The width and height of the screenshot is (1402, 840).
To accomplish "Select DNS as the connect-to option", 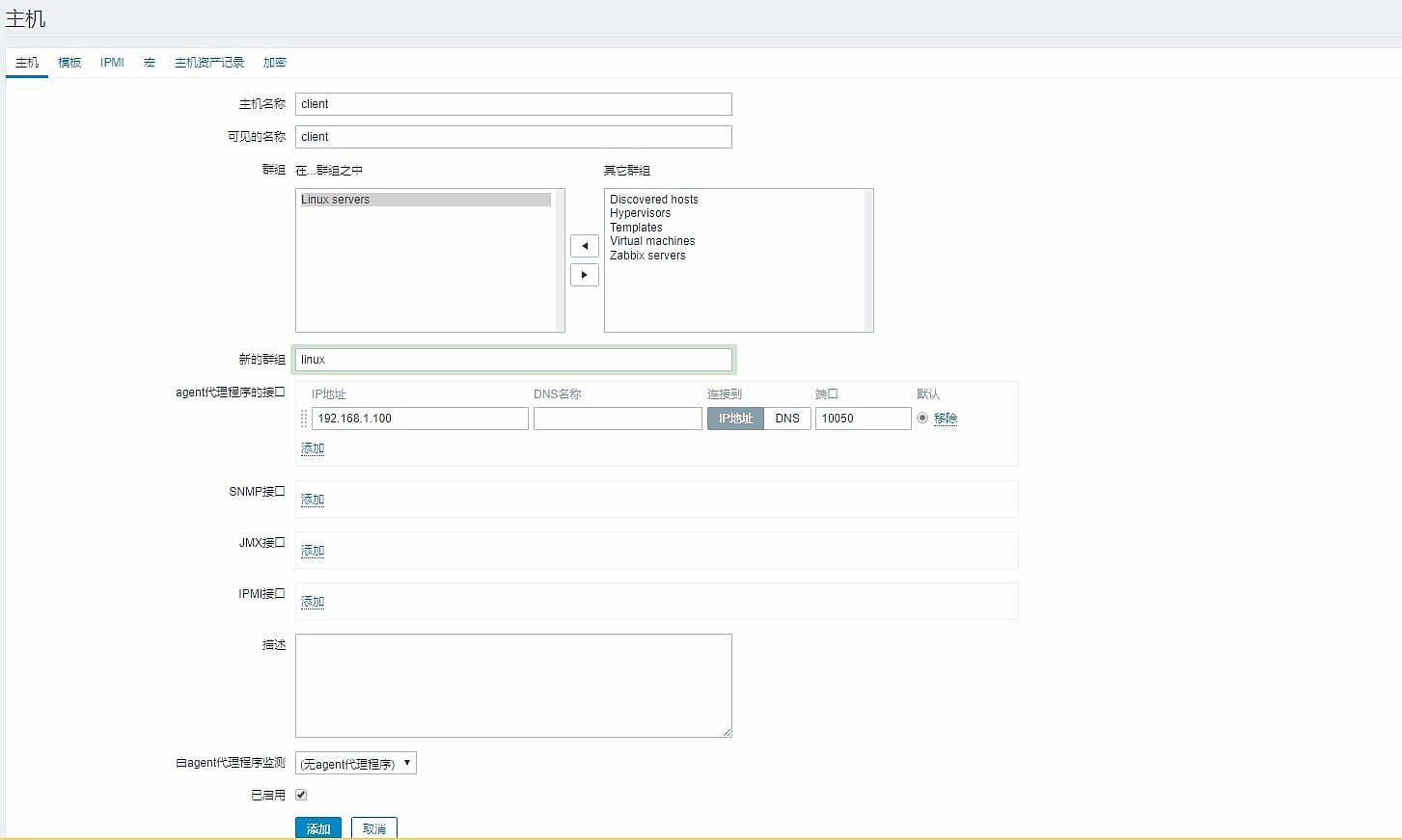I will (x=786, y=419).
